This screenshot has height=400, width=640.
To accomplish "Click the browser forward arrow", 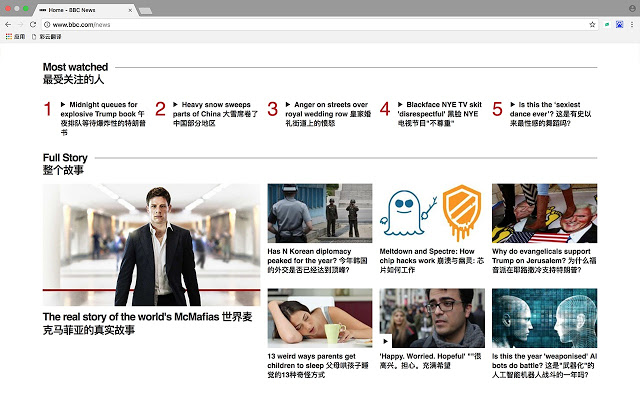I will pyautogui.click(x=20, y=23).
